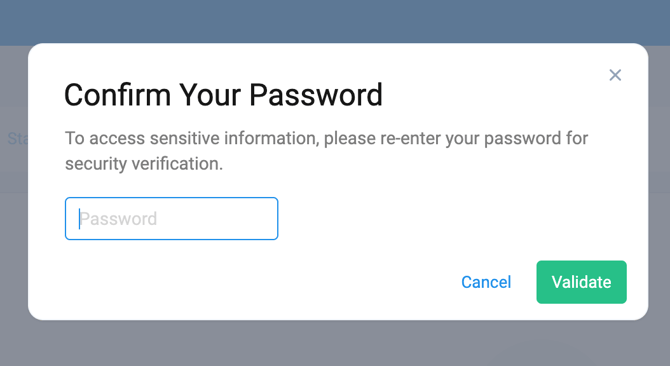Image resolution: width=670 pixels, height=366 pixels.
Task: Click the Confirm Your Password heading
Action: [x=223, y=95]
